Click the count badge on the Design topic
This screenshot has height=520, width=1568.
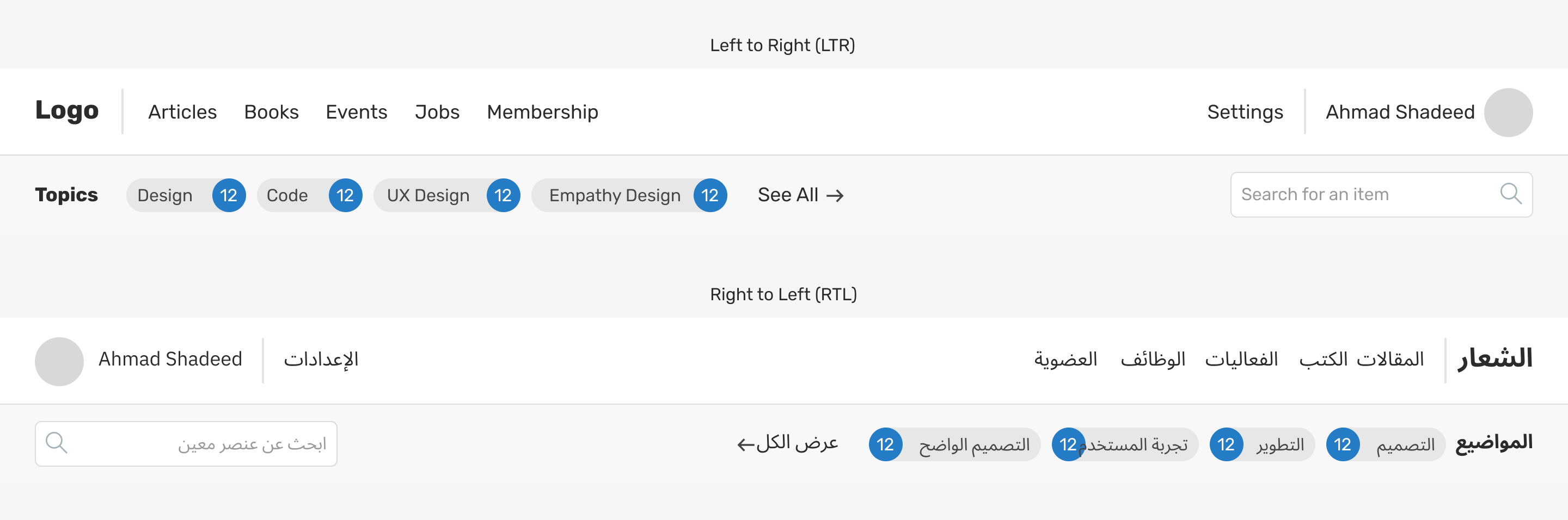coord(229,195)
